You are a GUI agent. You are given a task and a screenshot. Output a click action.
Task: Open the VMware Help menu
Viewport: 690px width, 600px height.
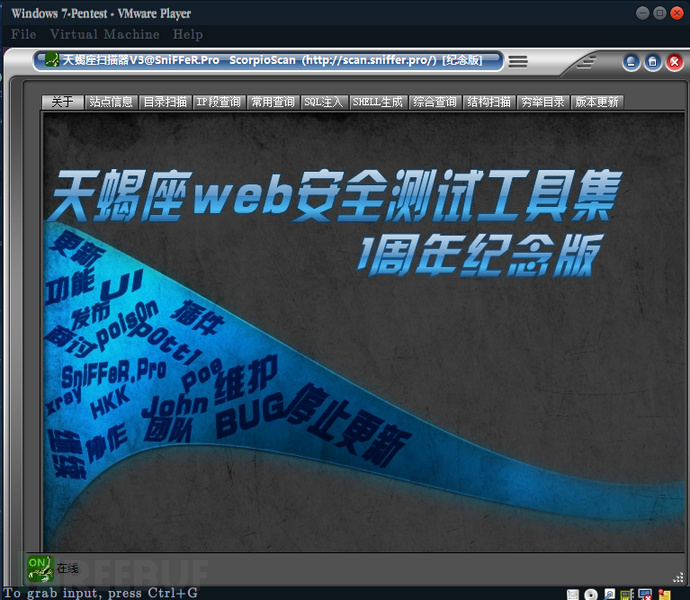(188, 34)
